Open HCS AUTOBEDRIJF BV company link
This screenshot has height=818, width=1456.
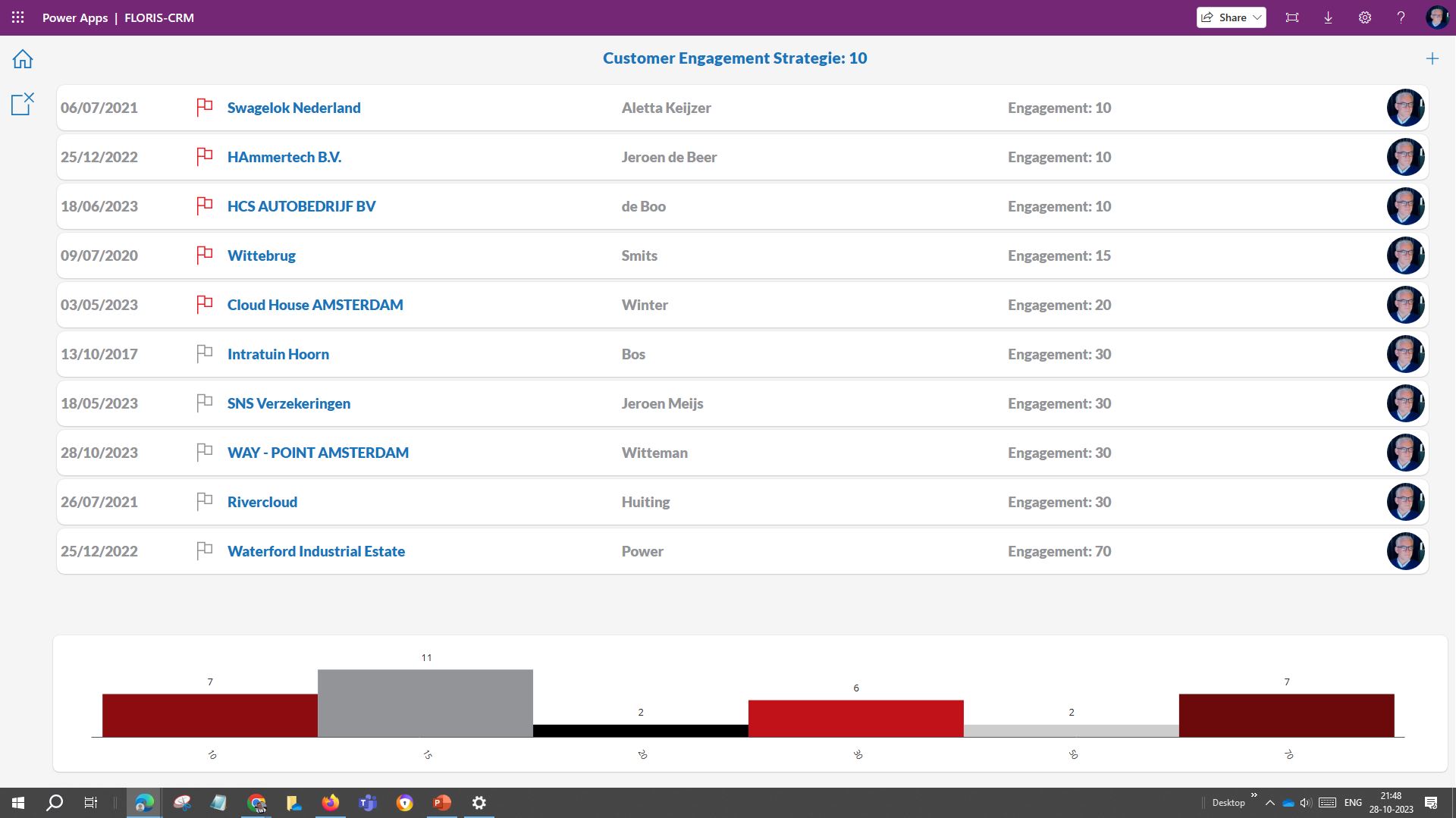[x=302, y=206]
